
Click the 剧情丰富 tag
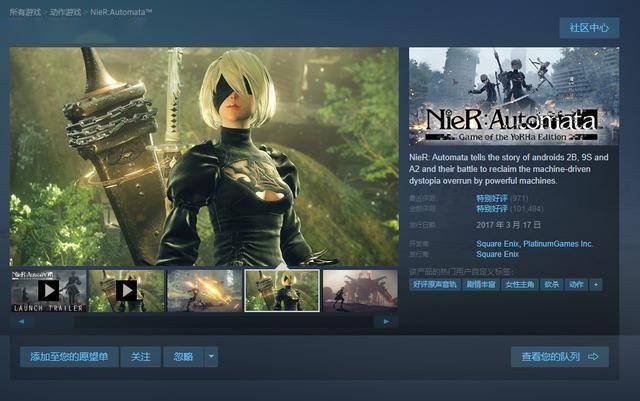pos(481,285)
